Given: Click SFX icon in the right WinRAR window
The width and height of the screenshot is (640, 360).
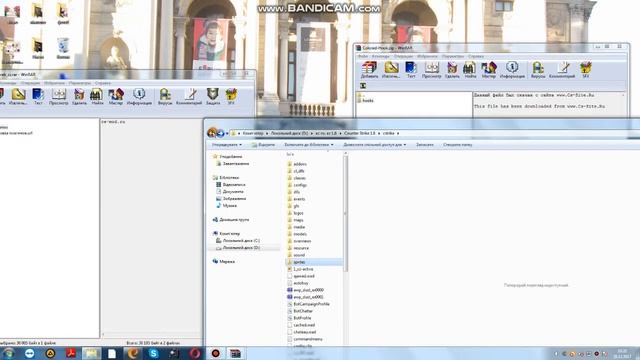Looking at the screenshot, I should click(x=585, y=70).
